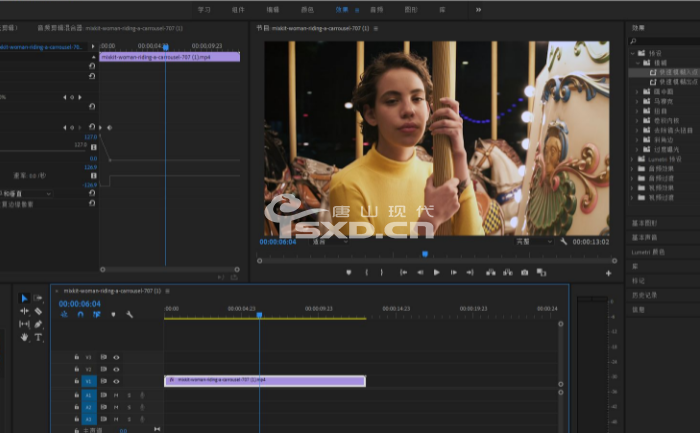This screenshot has width=700, height=433.
Task: Open workspace overflow double-chevron menu
Action: pyautogui.click(x=478, y=9)
